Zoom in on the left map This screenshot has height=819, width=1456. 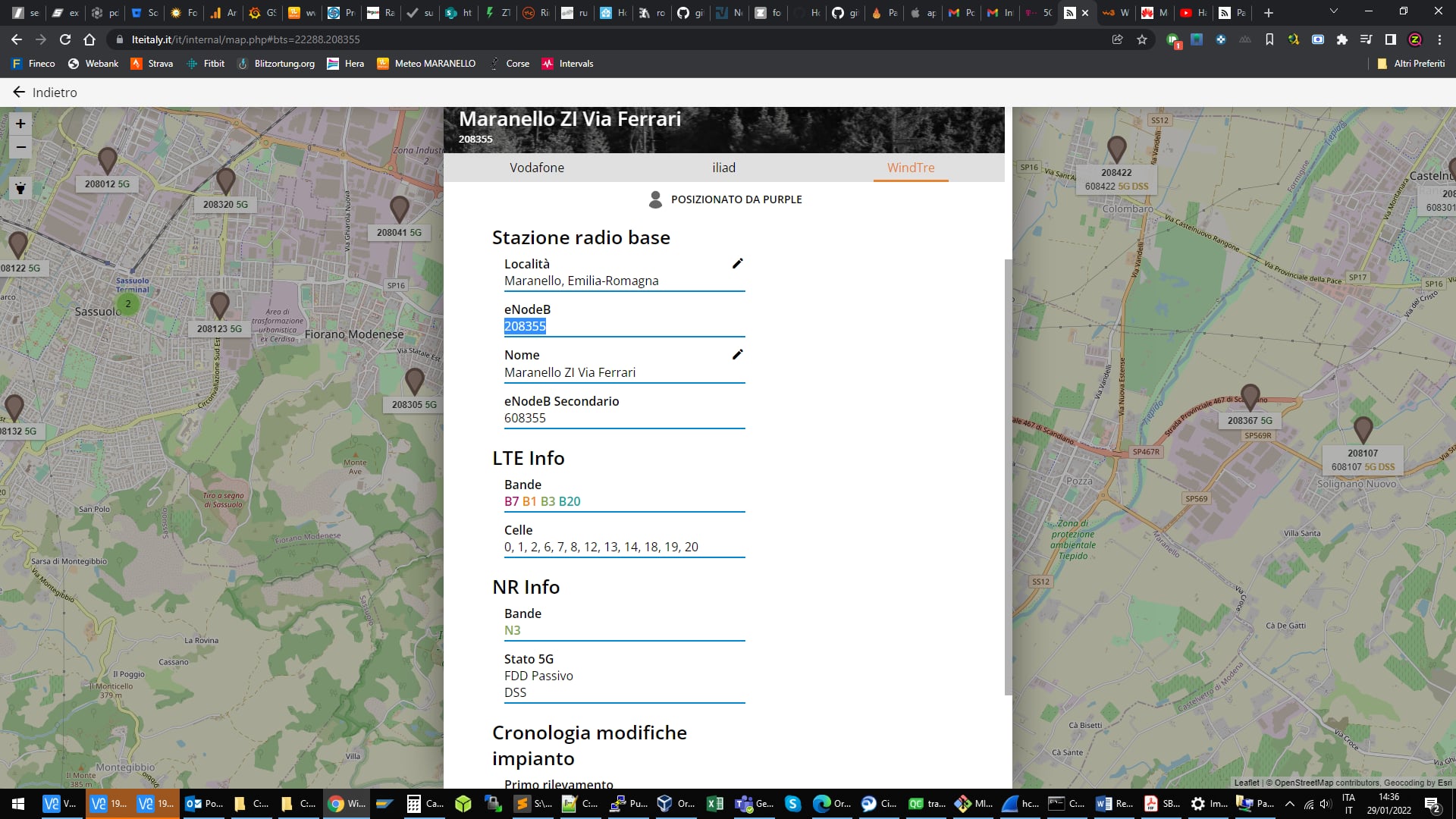[20, 124]
